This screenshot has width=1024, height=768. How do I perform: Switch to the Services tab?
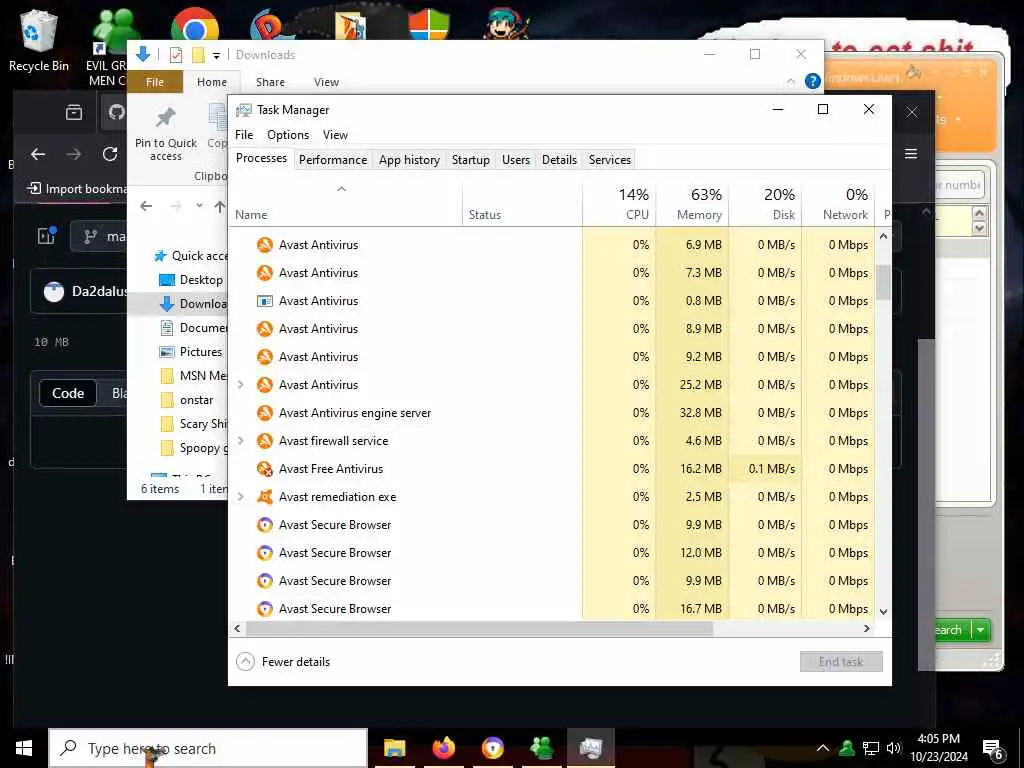click(610, 160)
